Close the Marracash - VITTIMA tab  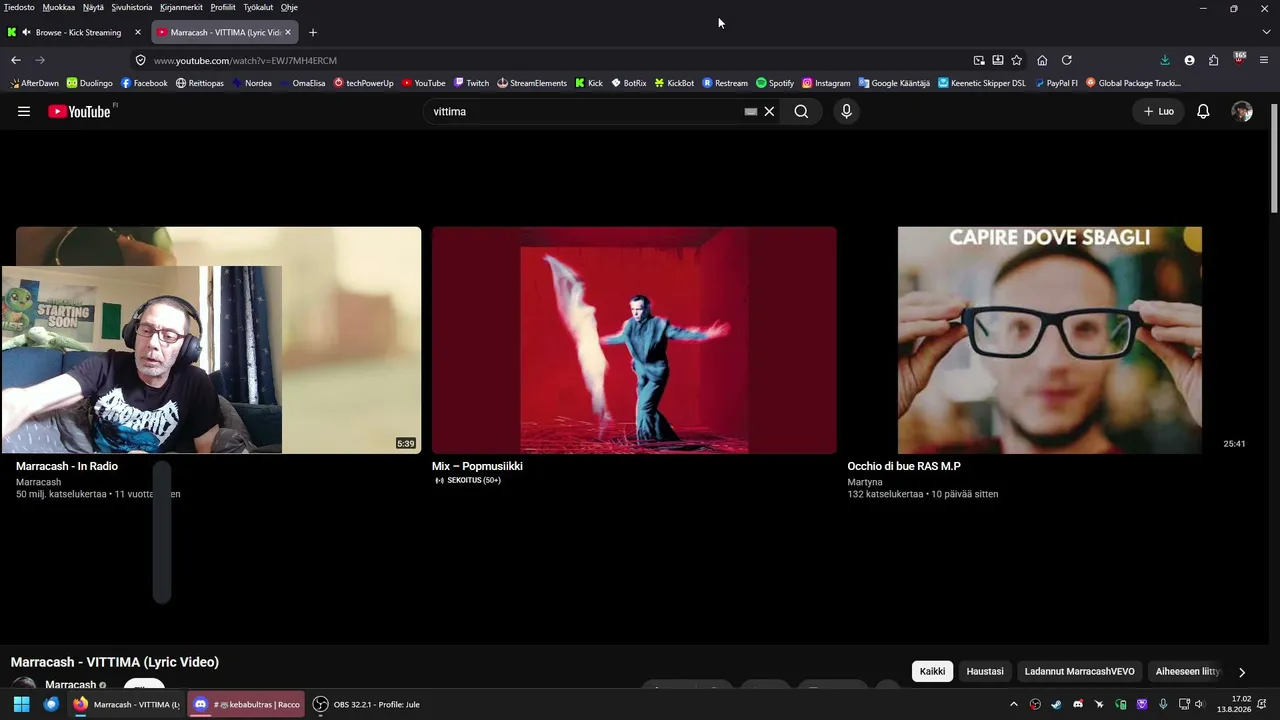pos(288,32)
